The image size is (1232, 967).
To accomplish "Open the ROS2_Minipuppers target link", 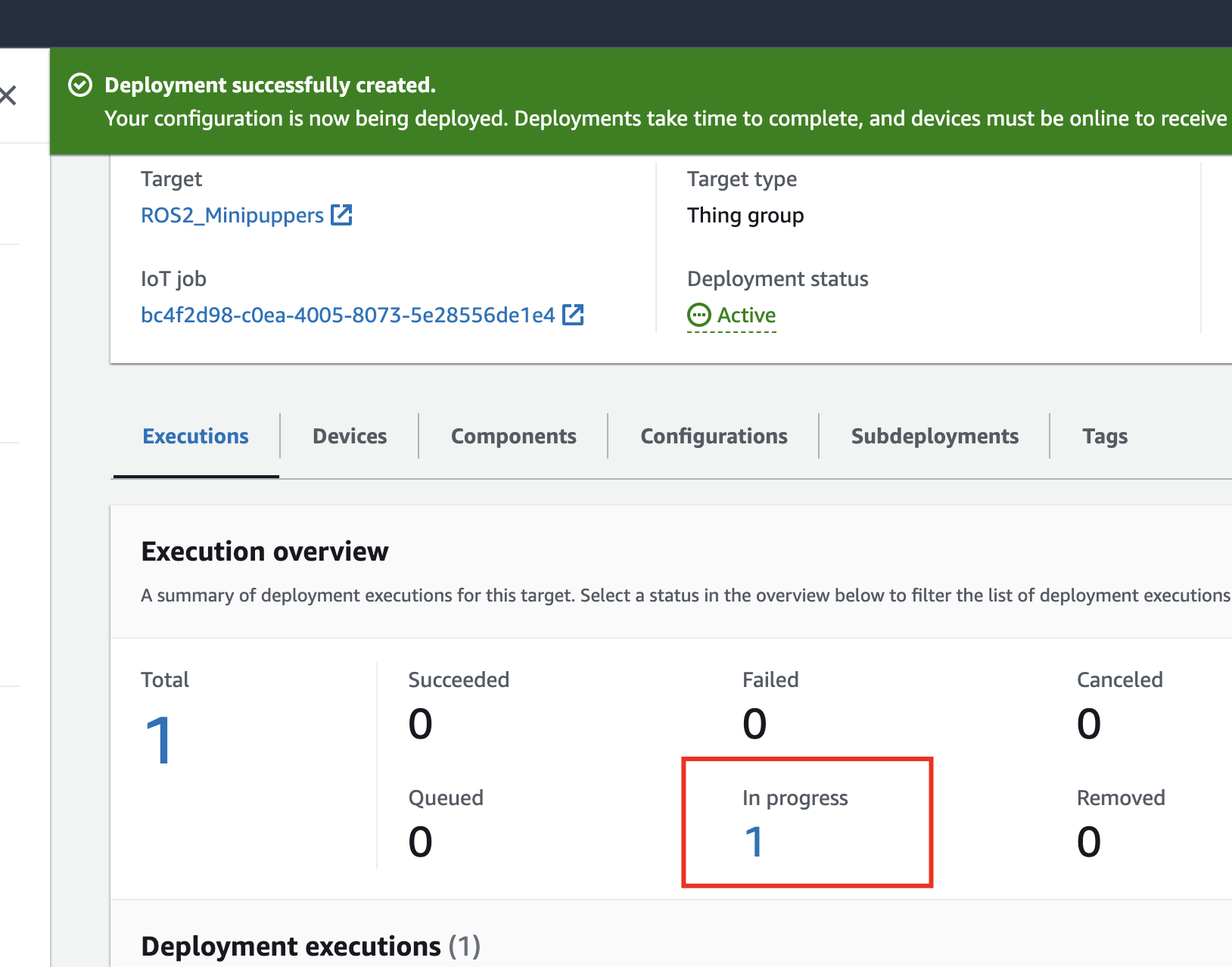I will coord(232,216).
